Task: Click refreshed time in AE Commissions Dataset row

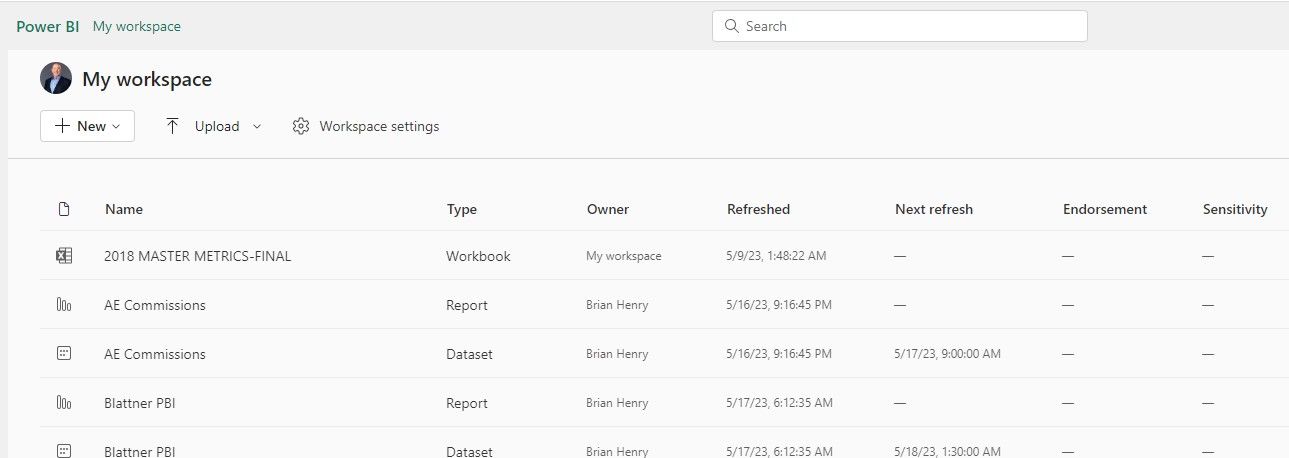Action: pos(780,354)
